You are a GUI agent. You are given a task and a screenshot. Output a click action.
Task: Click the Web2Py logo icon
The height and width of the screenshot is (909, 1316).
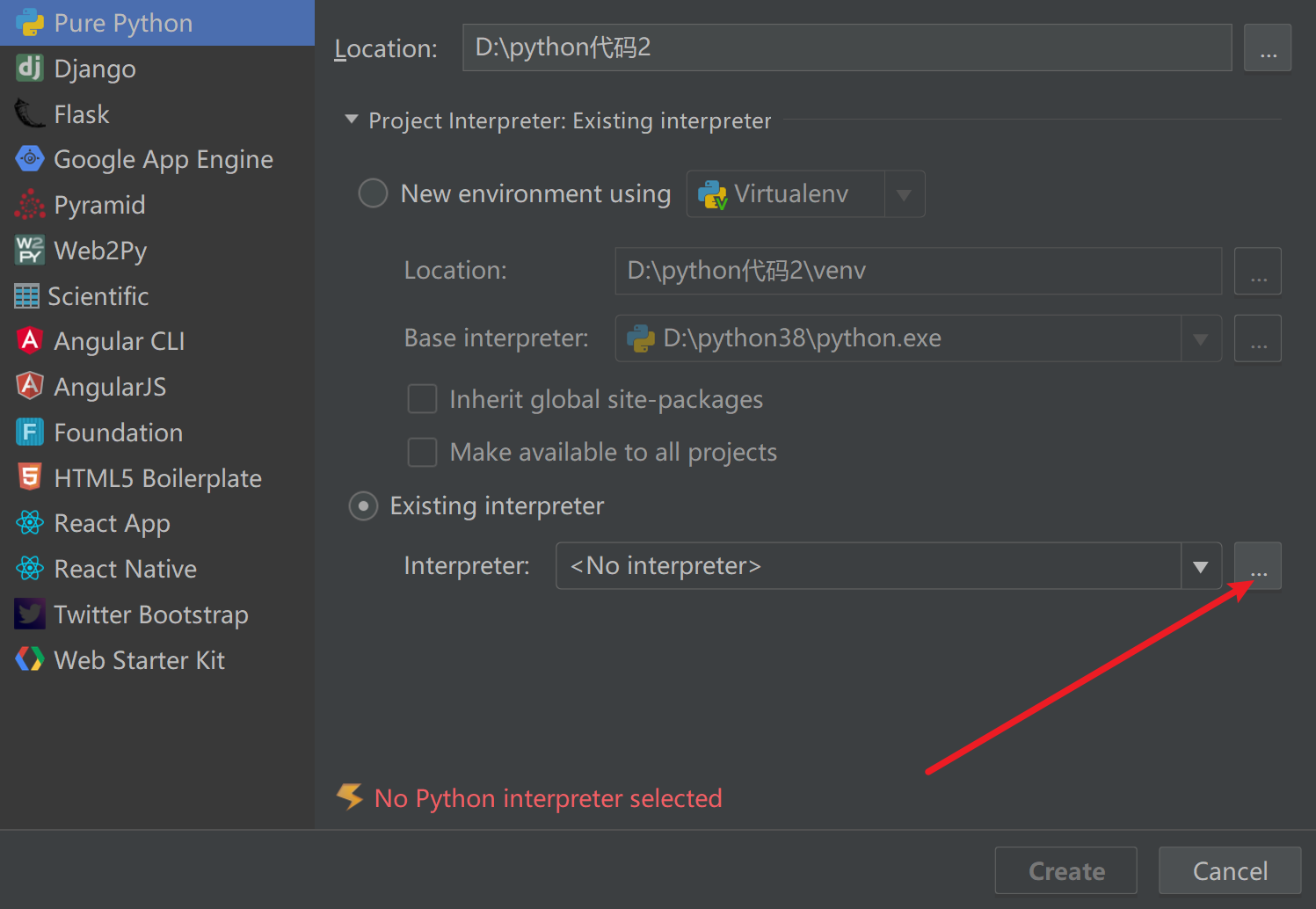30,250
